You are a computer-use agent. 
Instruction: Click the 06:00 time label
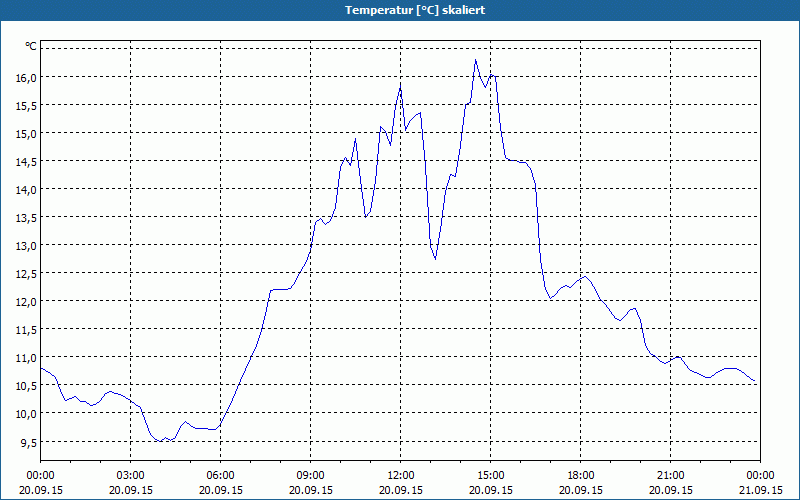(220, 476)
